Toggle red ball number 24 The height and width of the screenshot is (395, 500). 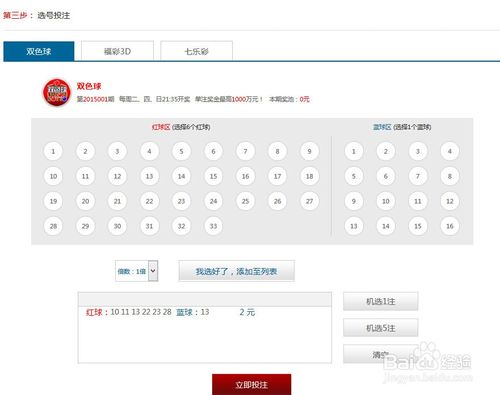pos(213,201)
